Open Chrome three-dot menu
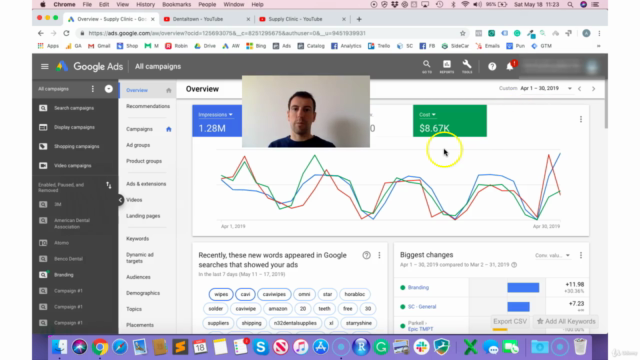 click(599, 33)
